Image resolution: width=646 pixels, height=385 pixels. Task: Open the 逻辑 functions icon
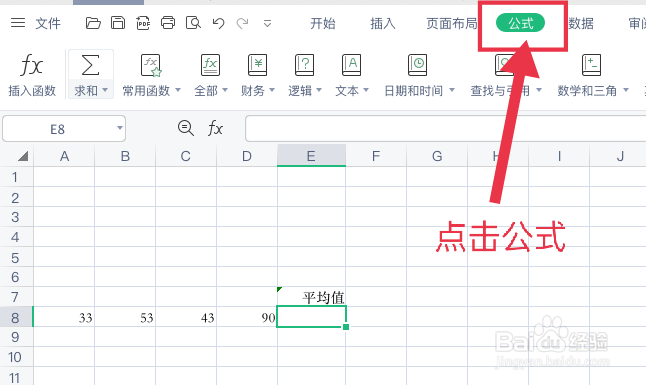304,65
